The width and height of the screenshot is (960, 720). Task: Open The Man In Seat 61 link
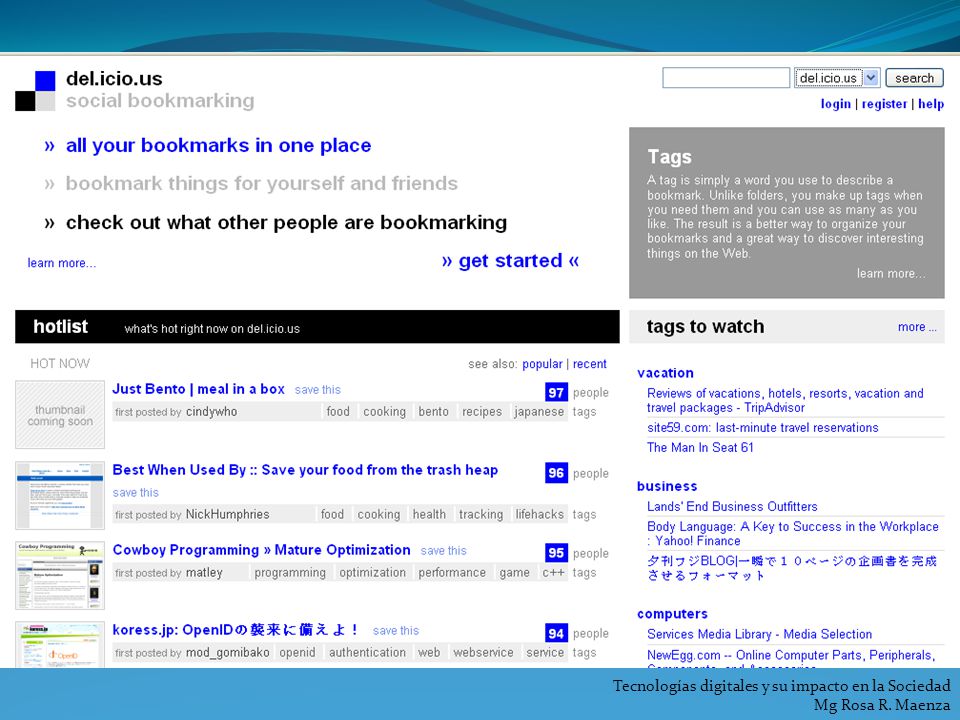pos(700,448)
